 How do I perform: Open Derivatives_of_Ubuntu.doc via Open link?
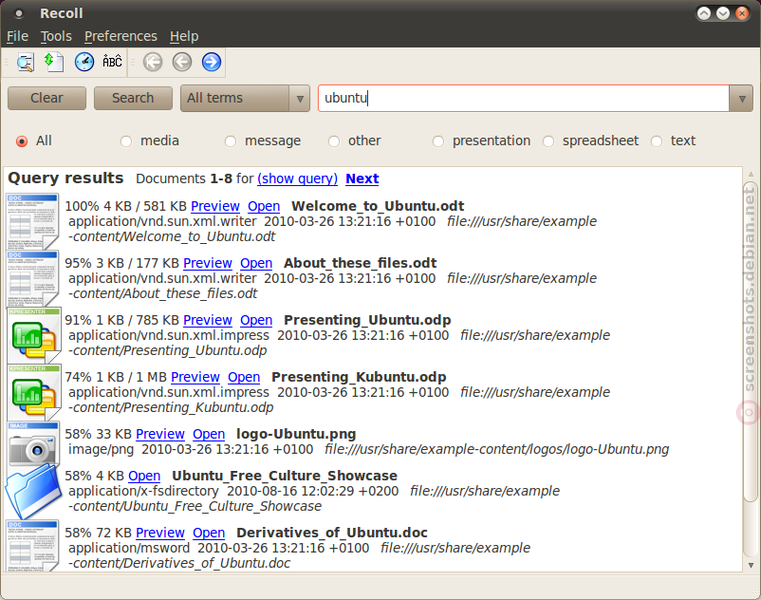coord(209,533)
